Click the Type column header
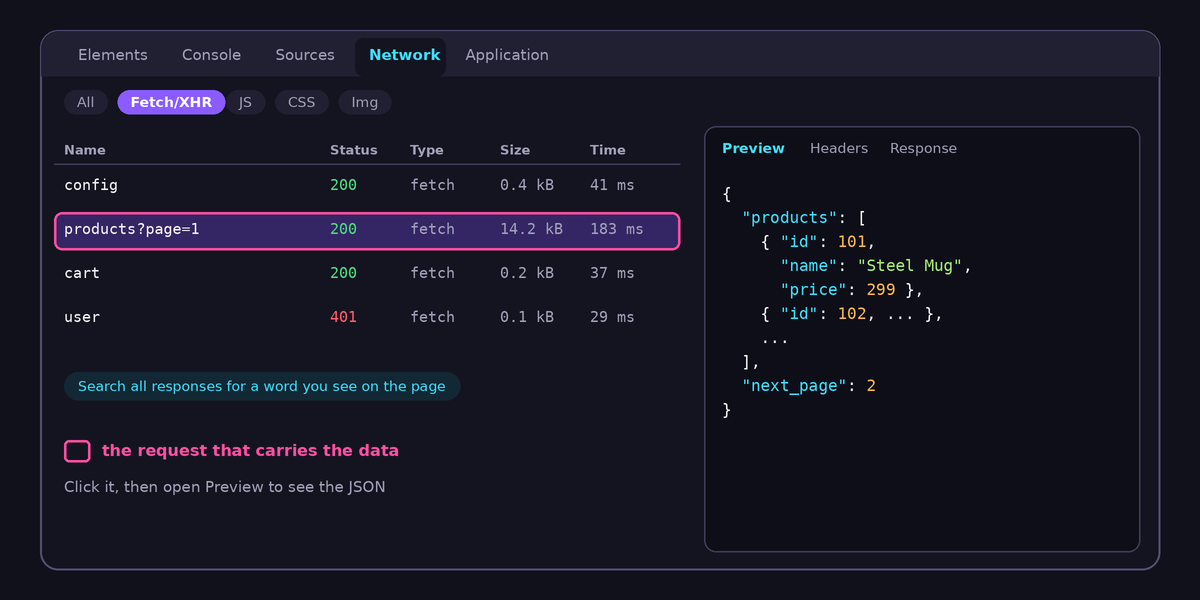 coord(427,150)
